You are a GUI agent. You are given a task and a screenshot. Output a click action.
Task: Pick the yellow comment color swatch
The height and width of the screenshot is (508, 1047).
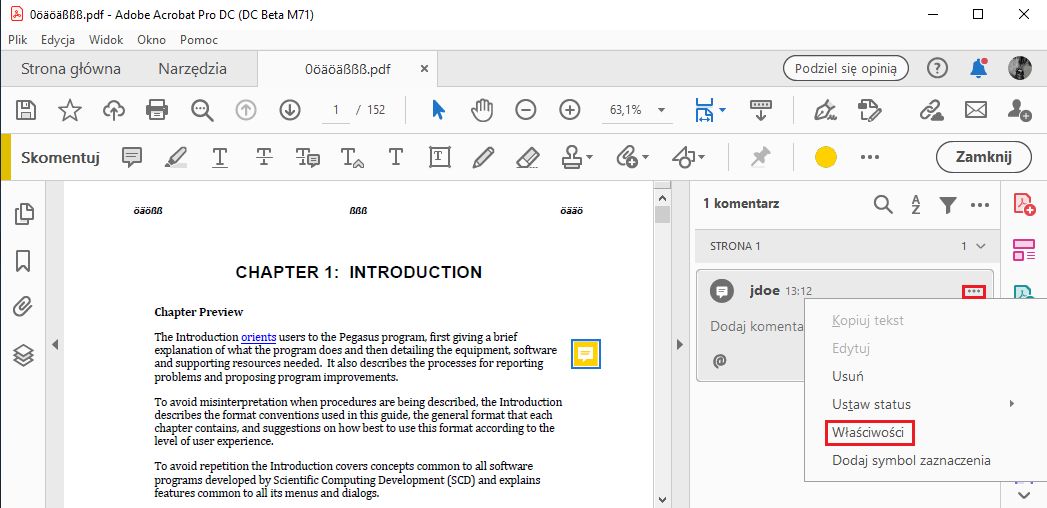click(x=826, y=158)
